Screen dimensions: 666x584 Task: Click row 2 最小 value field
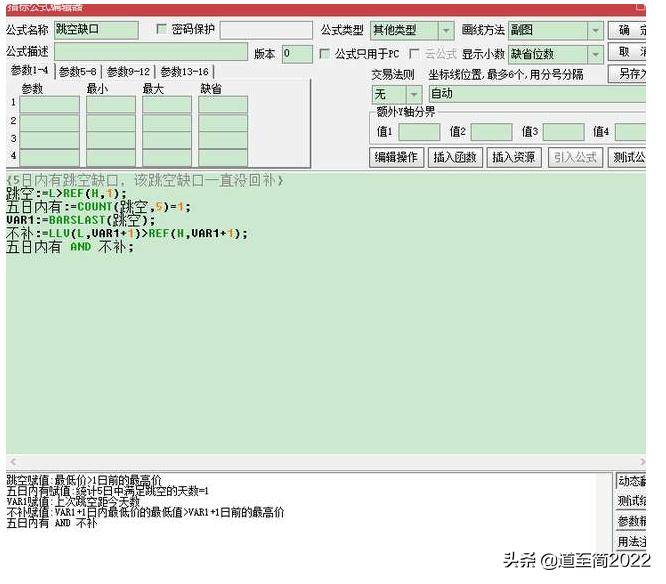tap(111, 123)
